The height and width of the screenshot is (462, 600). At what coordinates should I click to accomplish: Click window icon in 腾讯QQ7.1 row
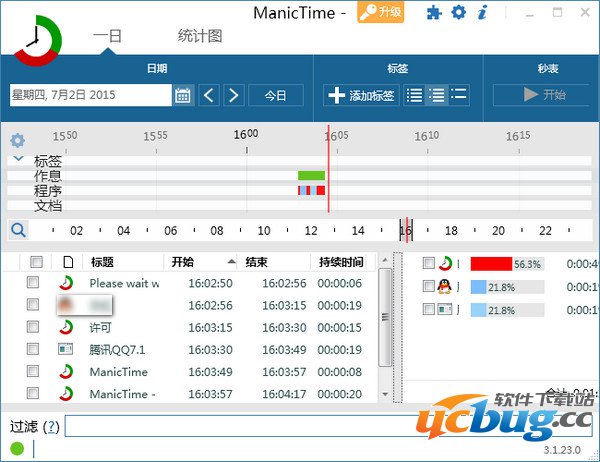[x=65, y=349]
